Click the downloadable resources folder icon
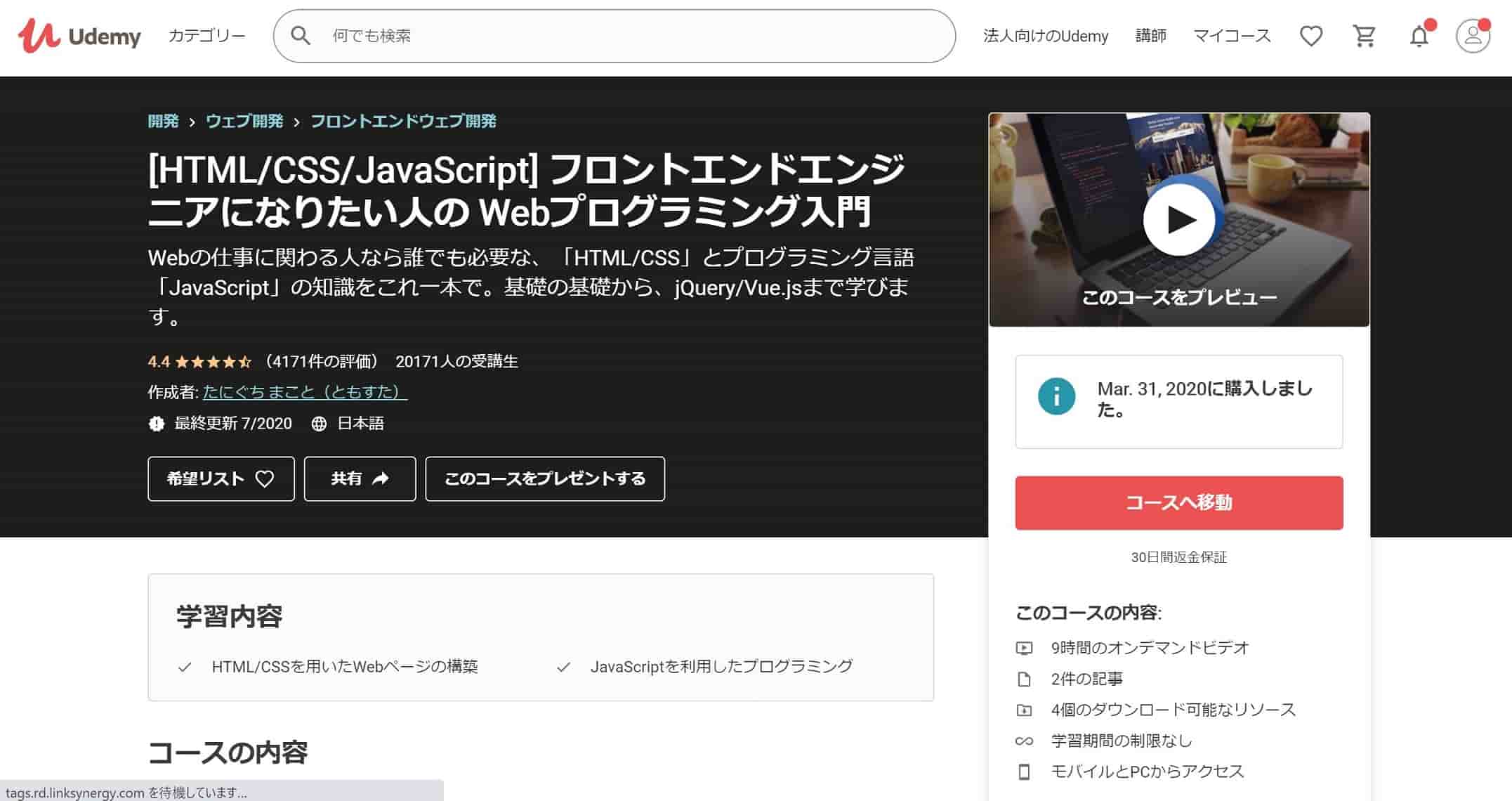 tap(1024, 710)
